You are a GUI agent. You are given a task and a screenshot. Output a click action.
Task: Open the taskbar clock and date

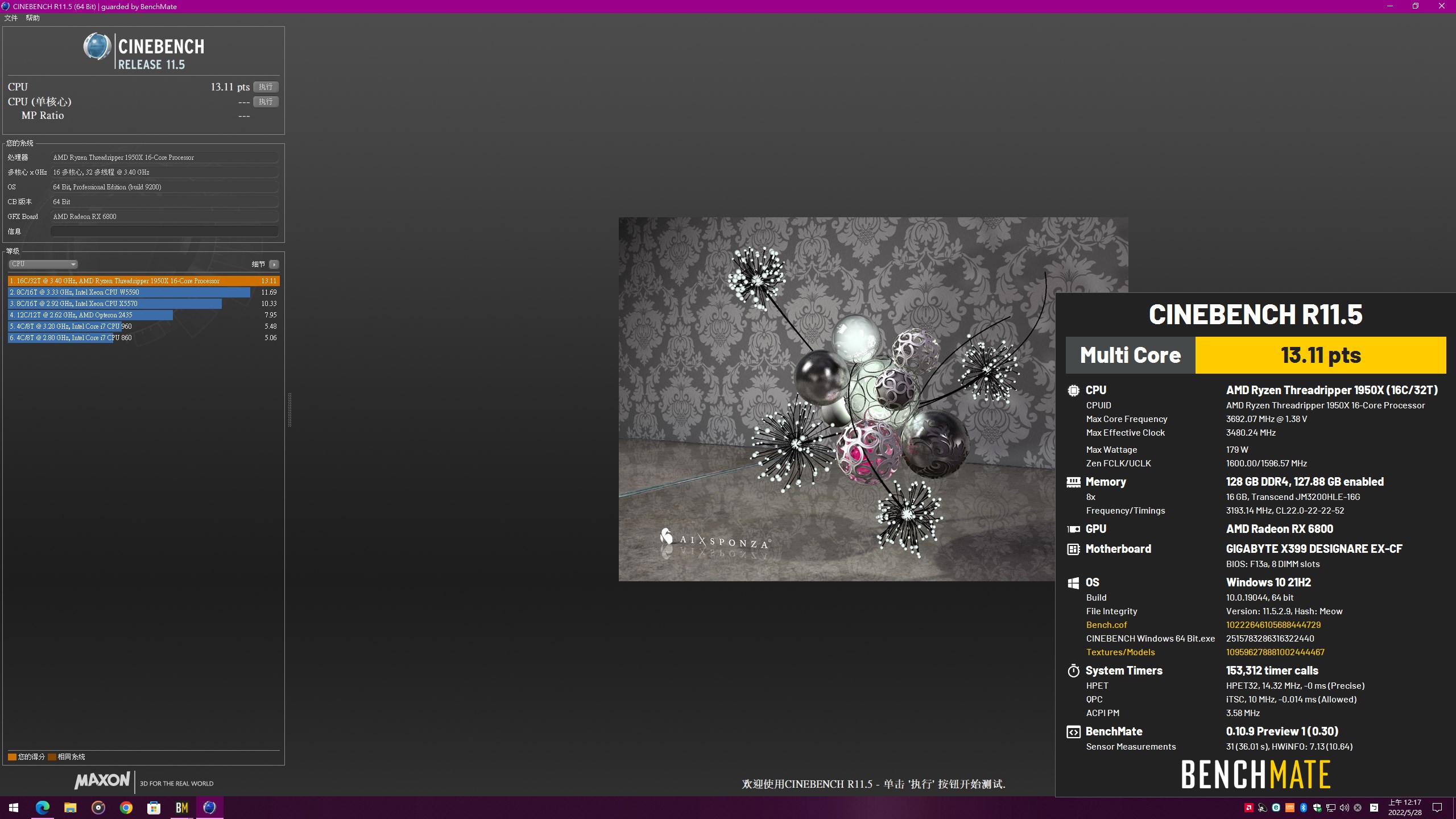[x=1405, y=808]
